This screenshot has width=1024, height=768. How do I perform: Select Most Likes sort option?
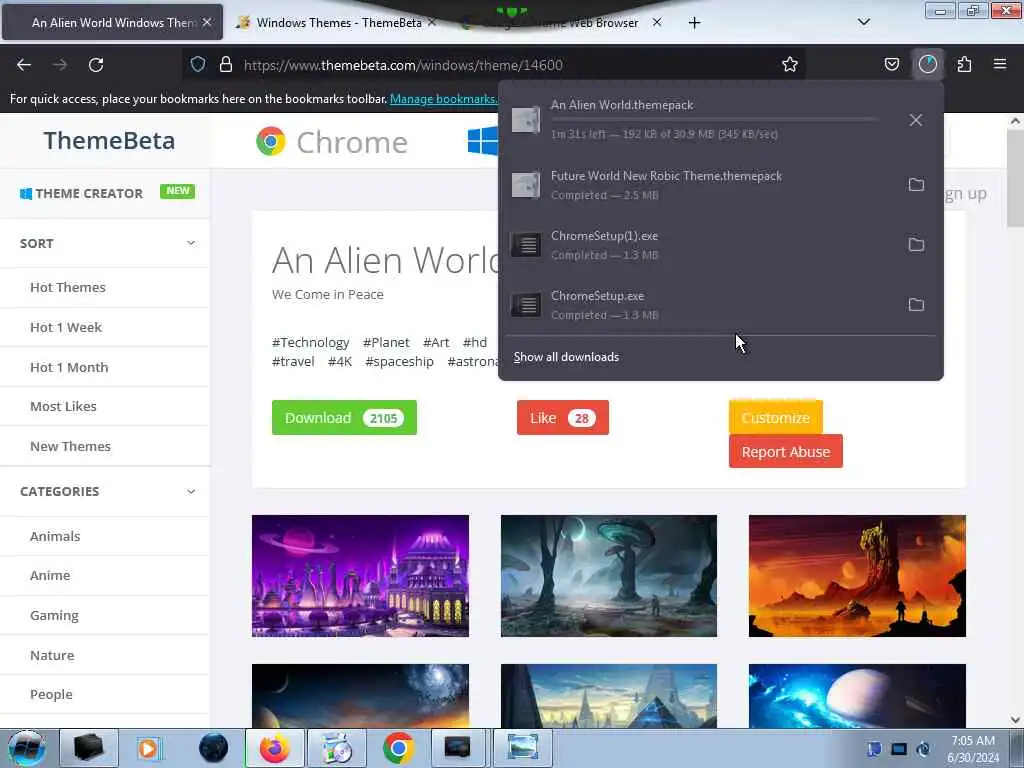click(63, 406)
